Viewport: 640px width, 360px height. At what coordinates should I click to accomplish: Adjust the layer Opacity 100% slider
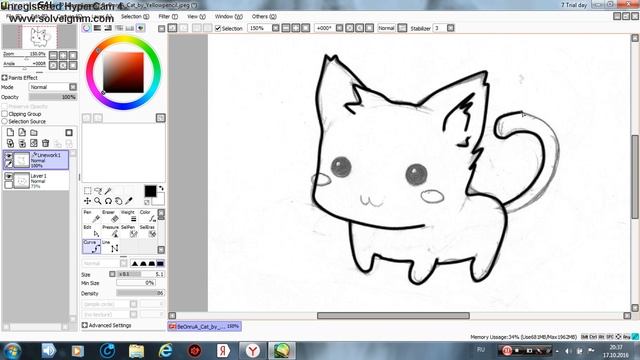[x=53, y=97]
